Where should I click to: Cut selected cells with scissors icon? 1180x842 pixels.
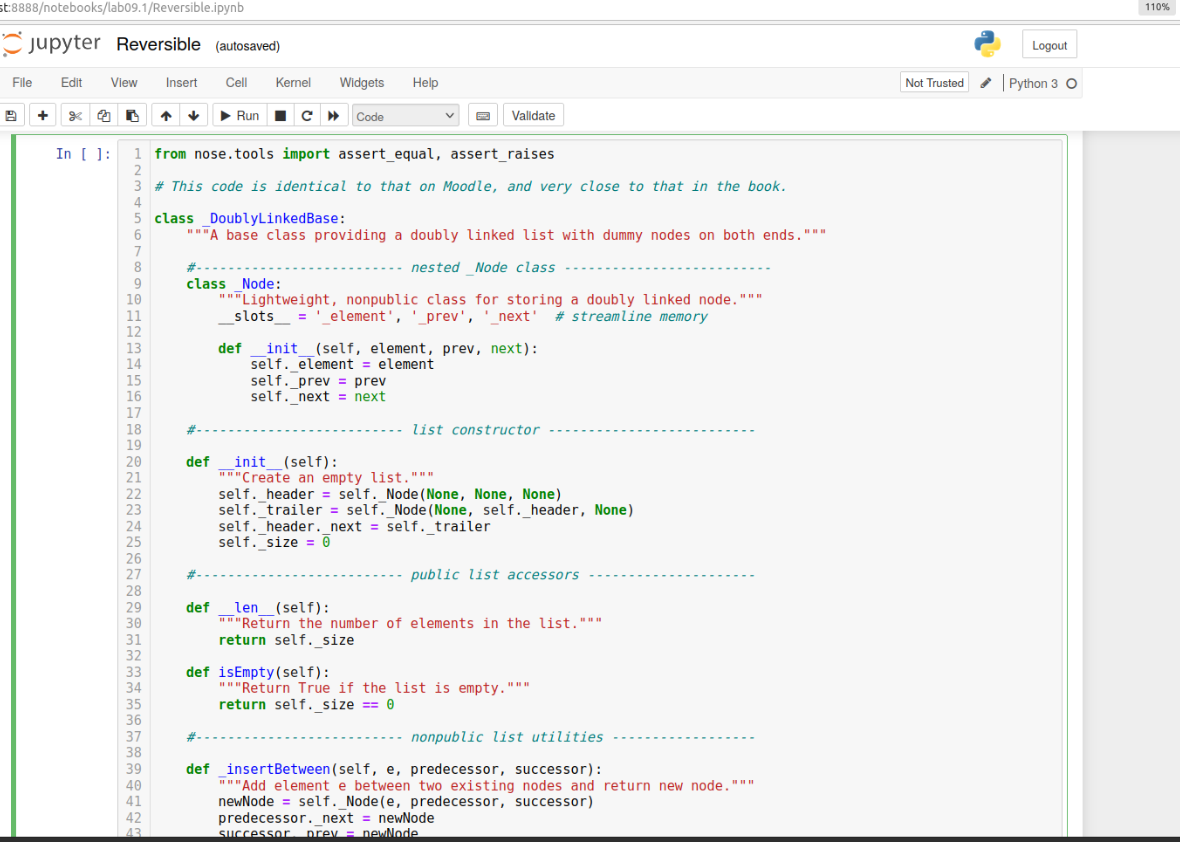75,116
